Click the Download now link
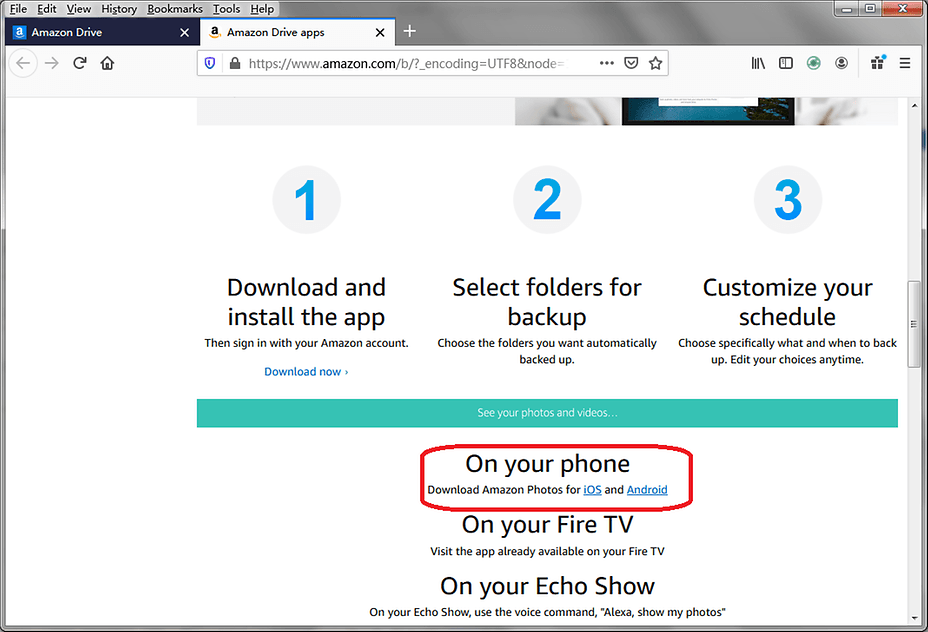 pos(306,372)
